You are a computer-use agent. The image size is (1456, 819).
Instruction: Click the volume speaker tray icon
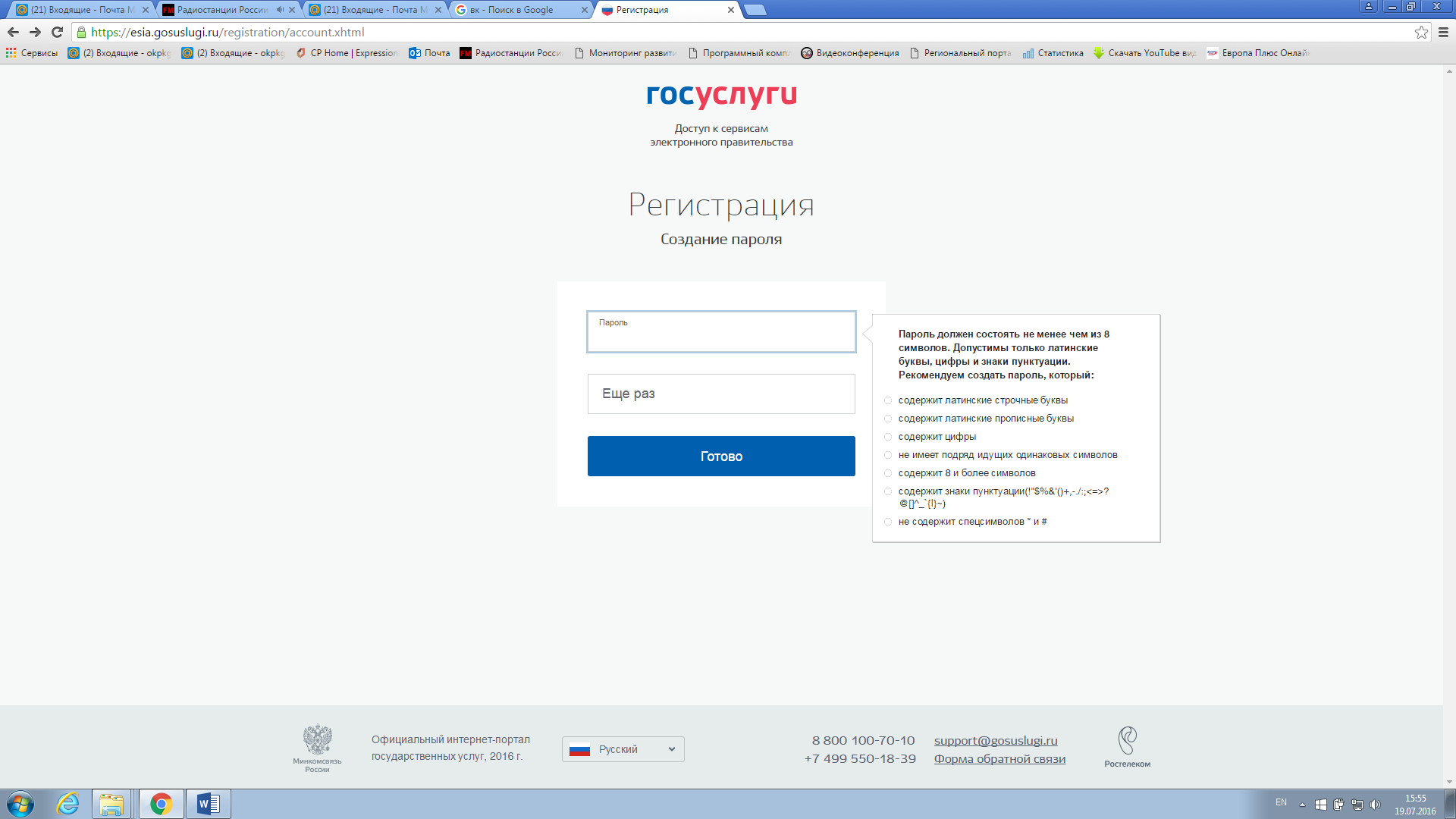(1376, 805)
